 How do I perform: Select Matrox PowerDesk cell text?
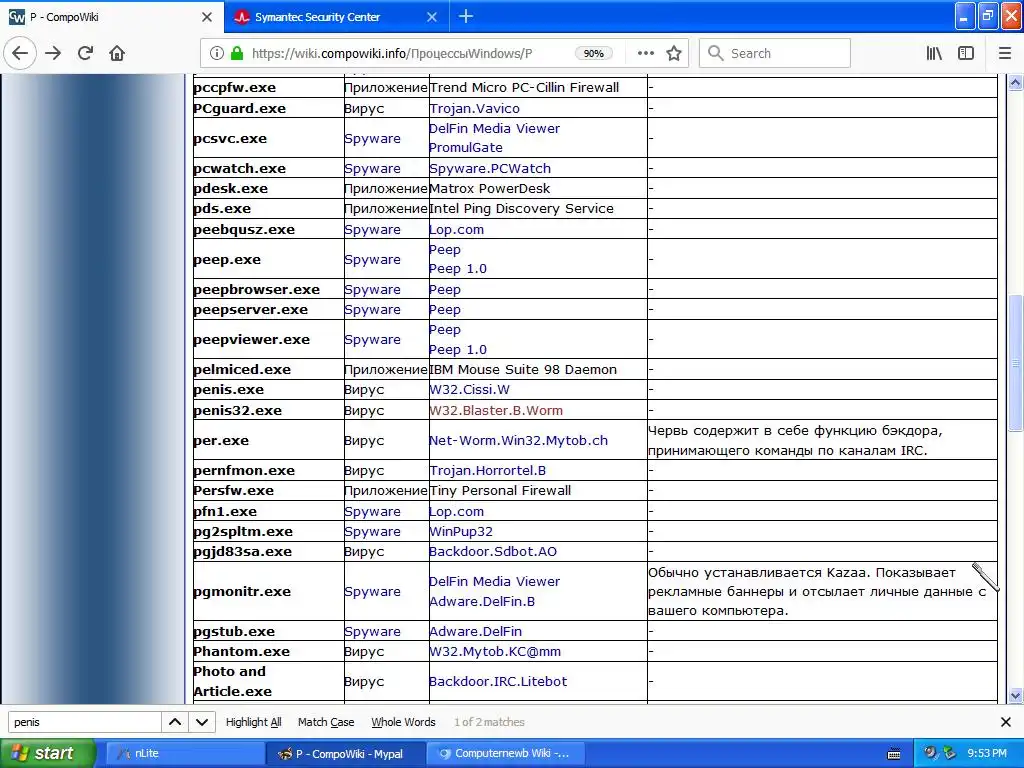pos(489,189)
